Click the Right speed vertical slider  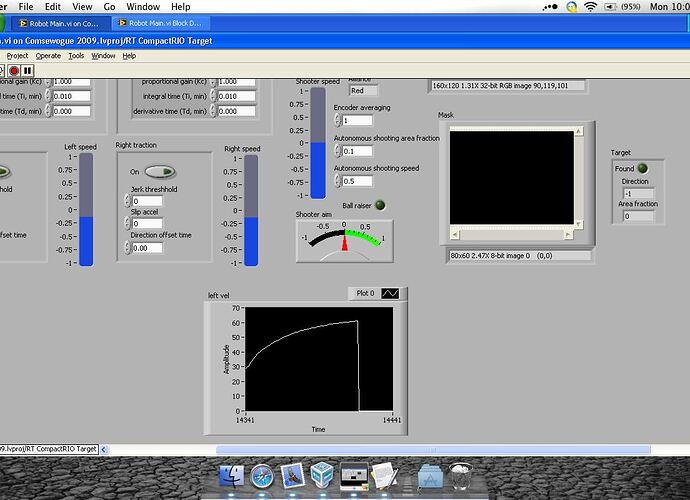(251, 210)
